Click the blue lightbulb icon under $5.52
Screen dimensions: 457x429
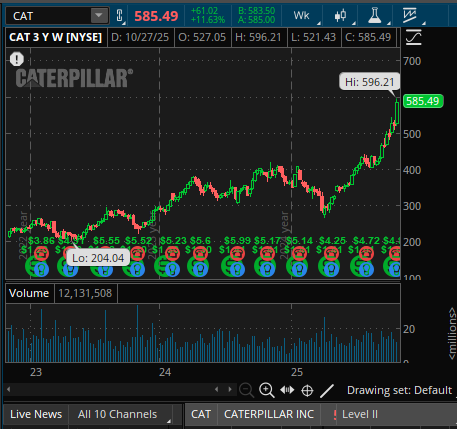[x=137, y=269]
